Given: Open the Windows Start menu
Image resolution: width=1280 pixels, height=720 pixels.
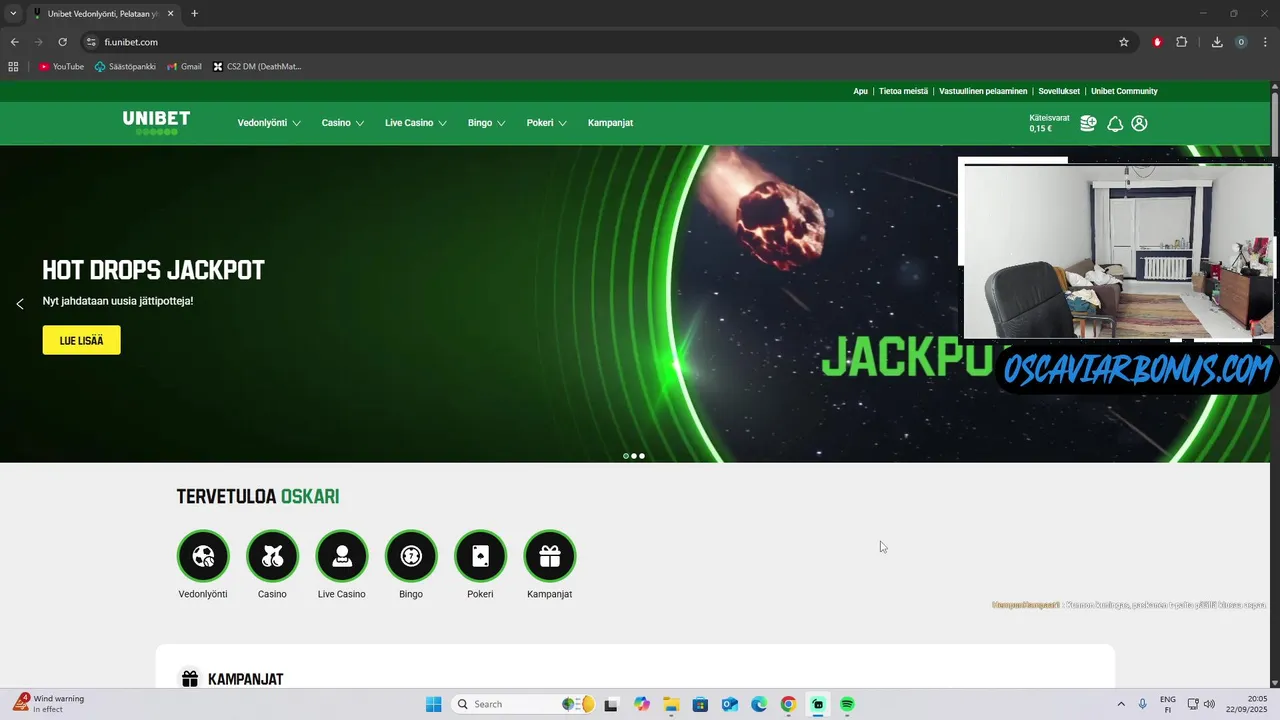Looking at the screenshot, I should [x=433, y=704].
